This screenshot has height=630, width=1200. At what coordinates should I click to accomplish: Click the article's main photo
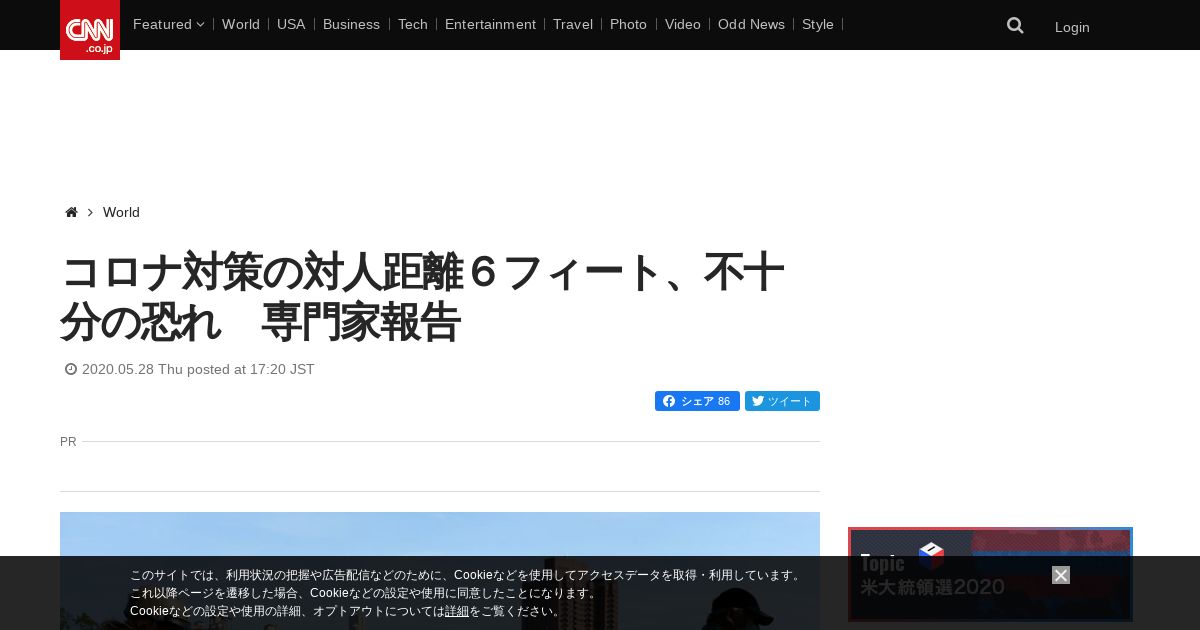440,571
